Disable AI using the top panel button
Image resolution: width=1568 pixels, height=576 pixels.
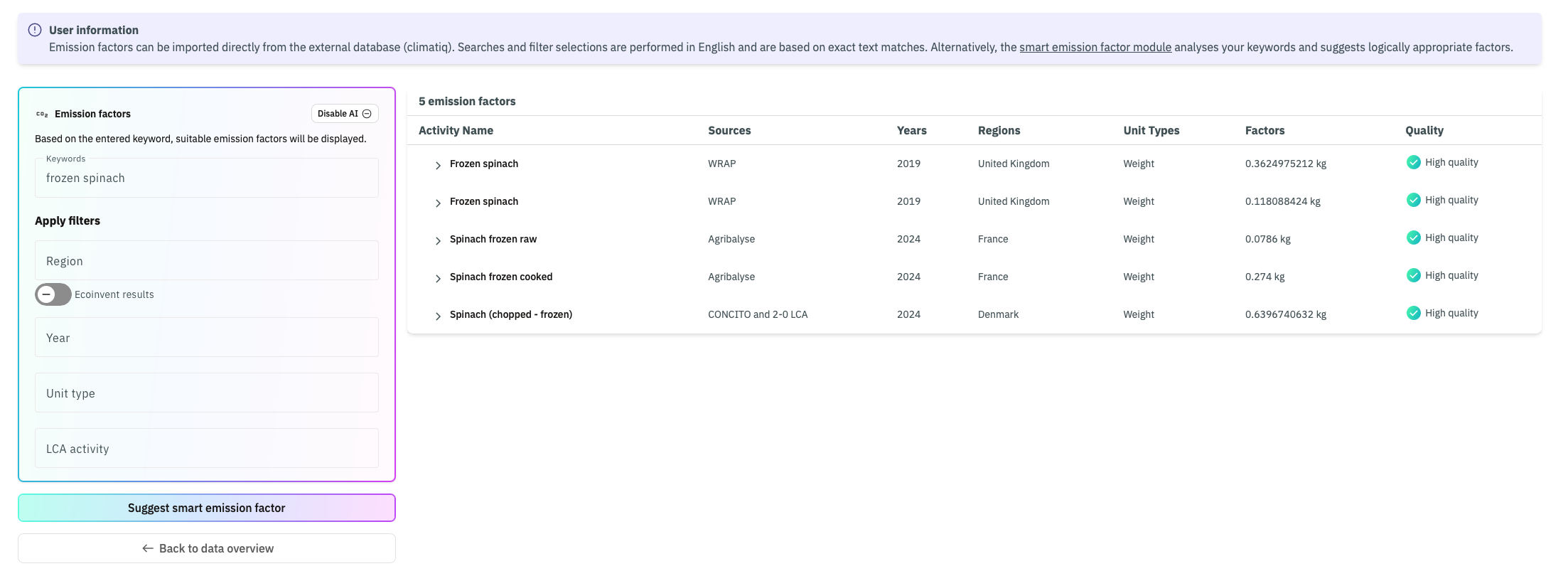(x=345, y=114)
